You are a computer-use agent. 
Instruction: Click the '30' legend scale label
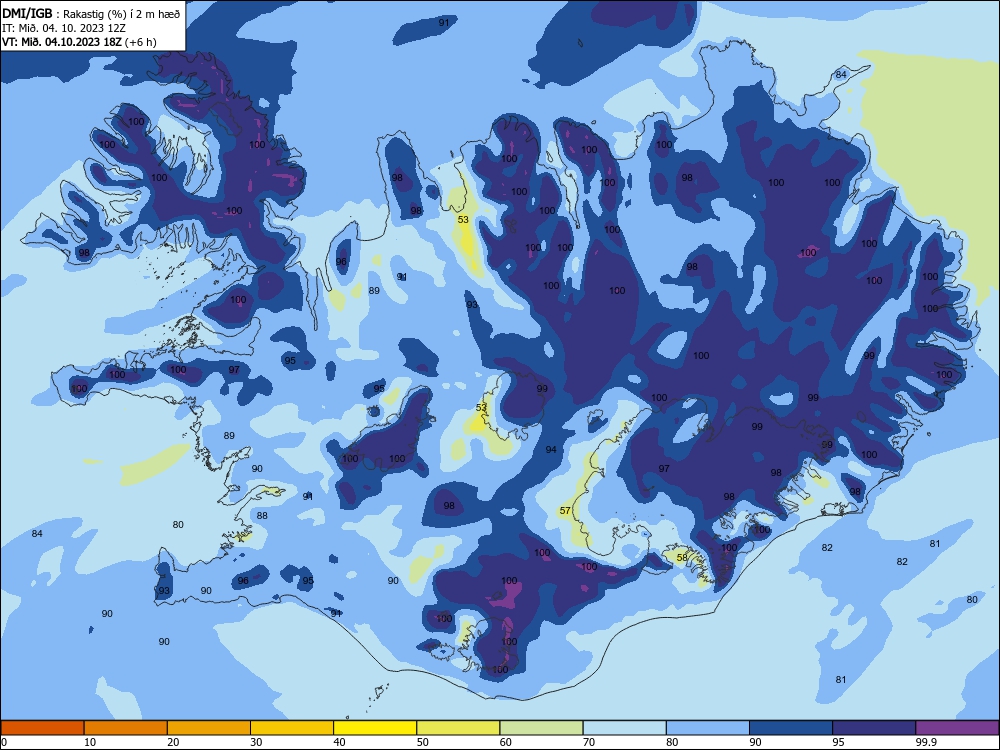(x=256, y=742)
